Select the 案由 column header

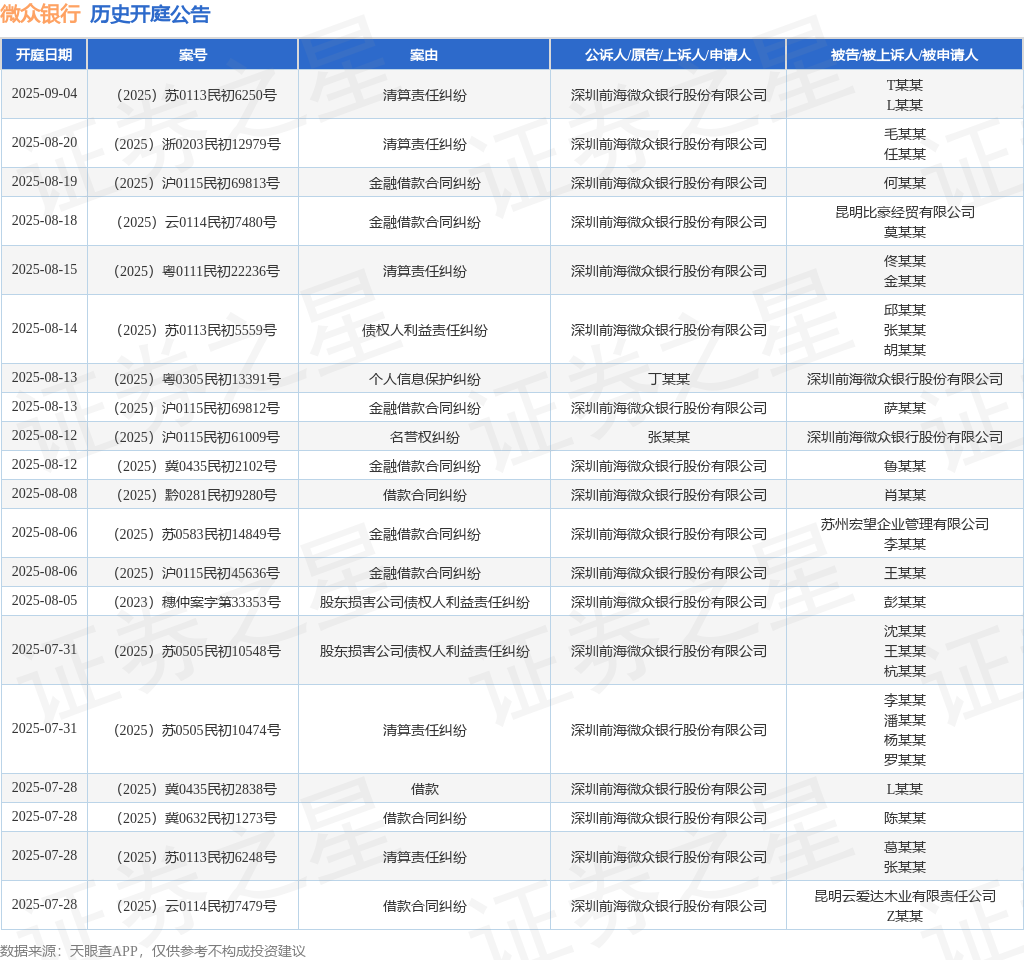(424, 55)
